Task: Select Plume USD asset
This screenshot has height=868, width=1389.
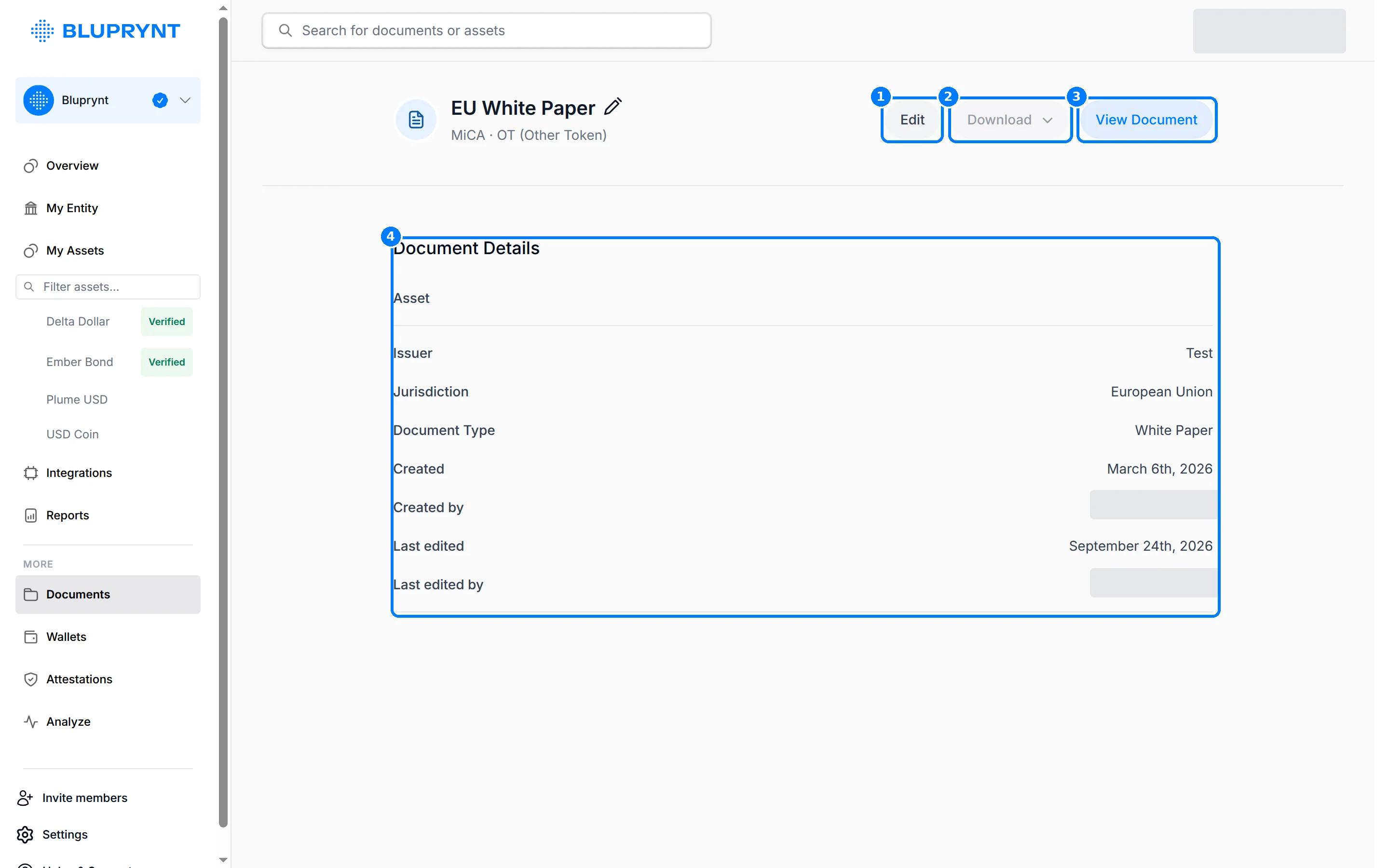Action: [77, 400]
